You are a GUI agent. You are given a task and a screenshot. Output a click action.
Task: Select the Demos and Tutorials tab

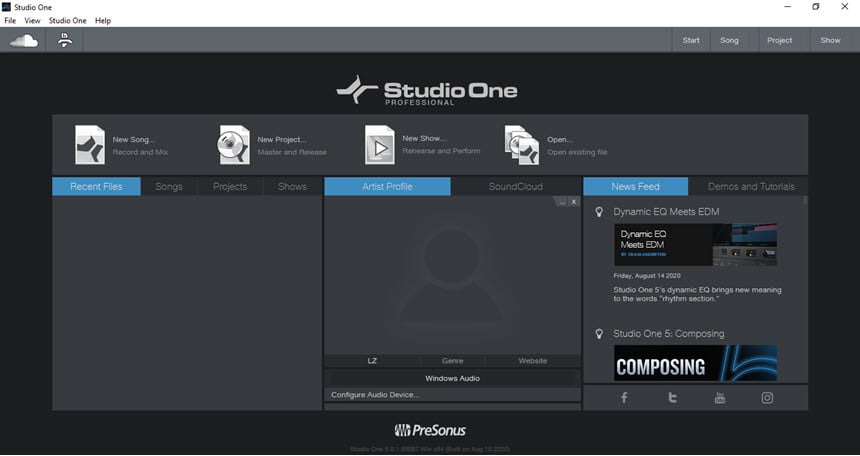point(751,187)
